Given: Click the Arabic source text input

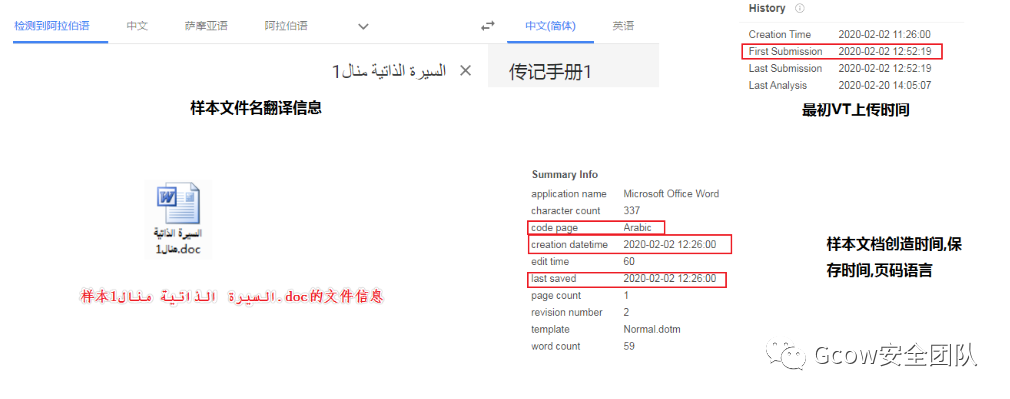Looking at the screenshot, I should pos(388,71).
